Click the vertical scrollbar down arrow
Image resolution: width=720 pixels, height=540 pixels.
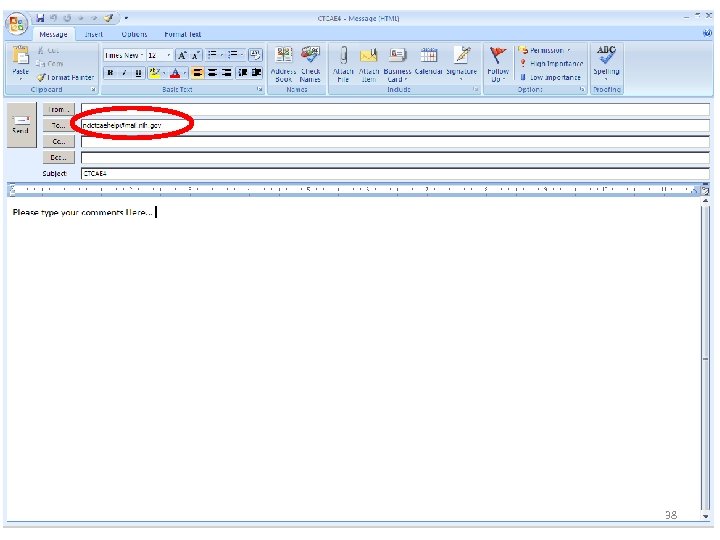click(x=706, y=516)
